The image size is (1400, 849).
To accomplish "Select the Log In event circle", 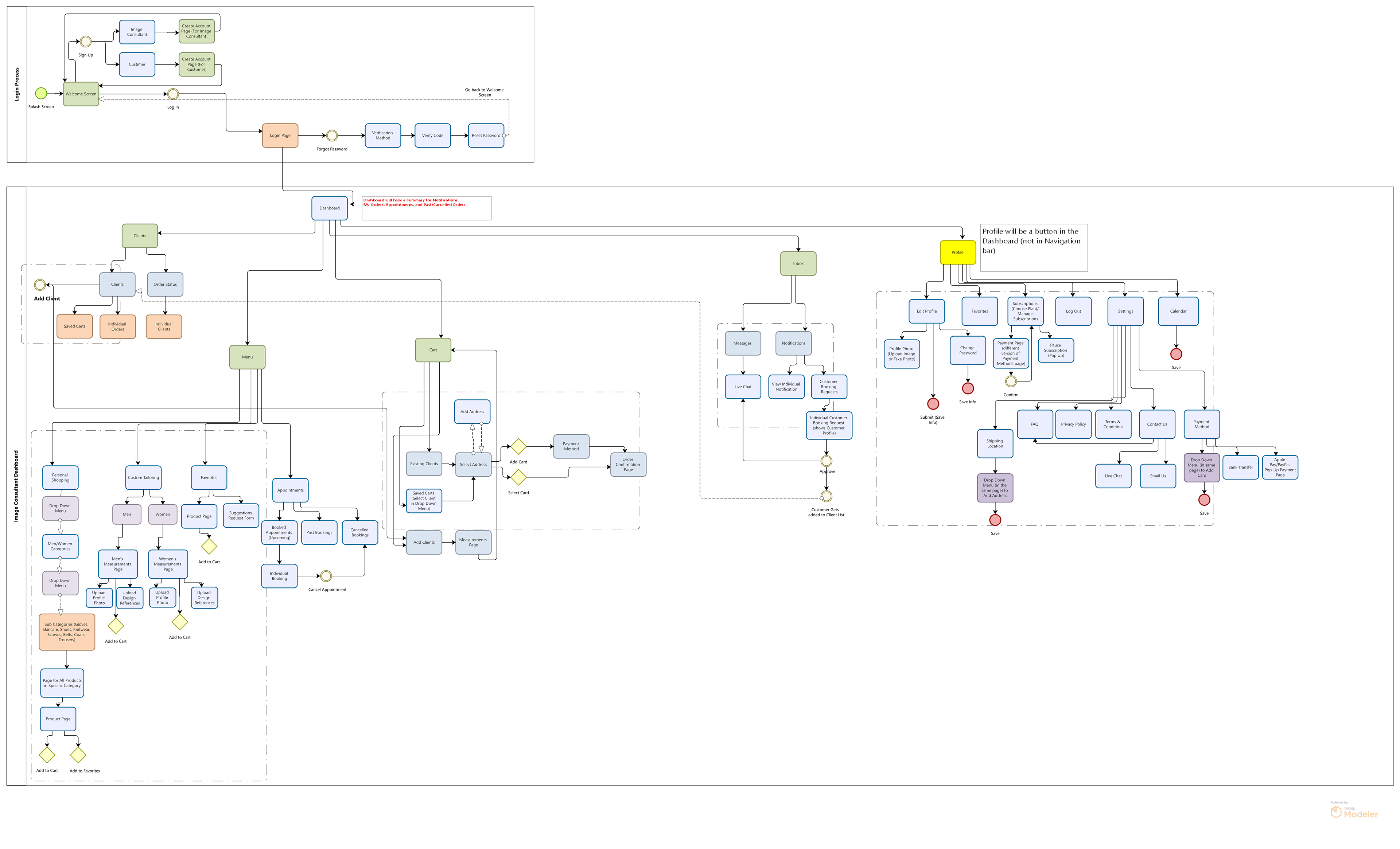I will (x=173, y=94).
